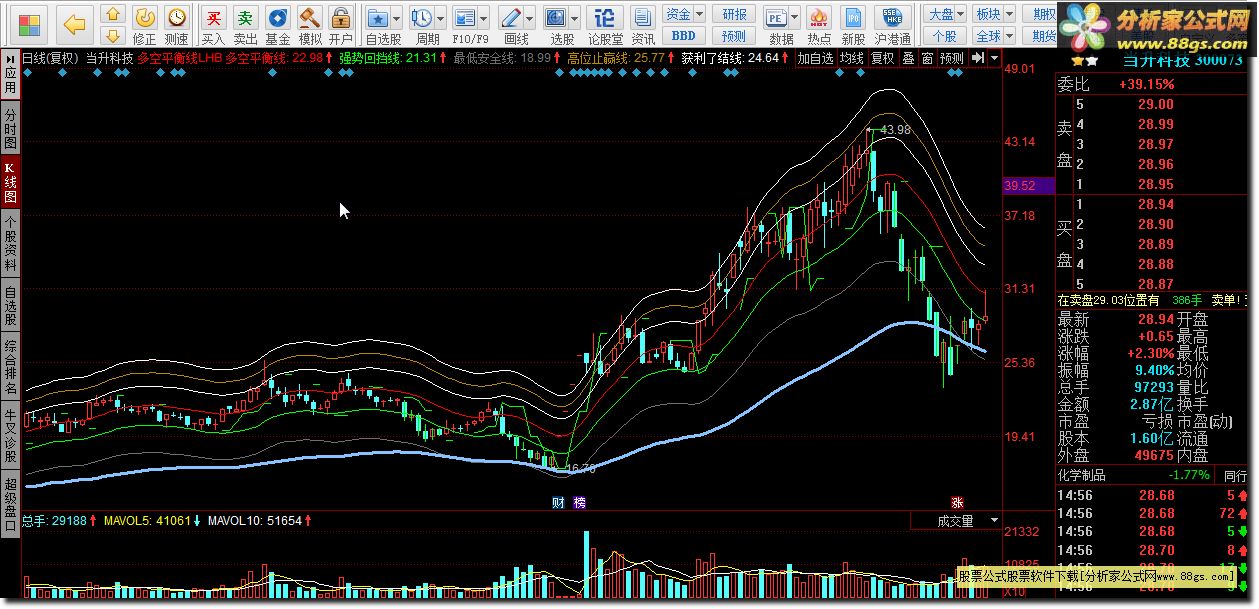Click the toolbar 预测 button under 研报

point(735,36)
